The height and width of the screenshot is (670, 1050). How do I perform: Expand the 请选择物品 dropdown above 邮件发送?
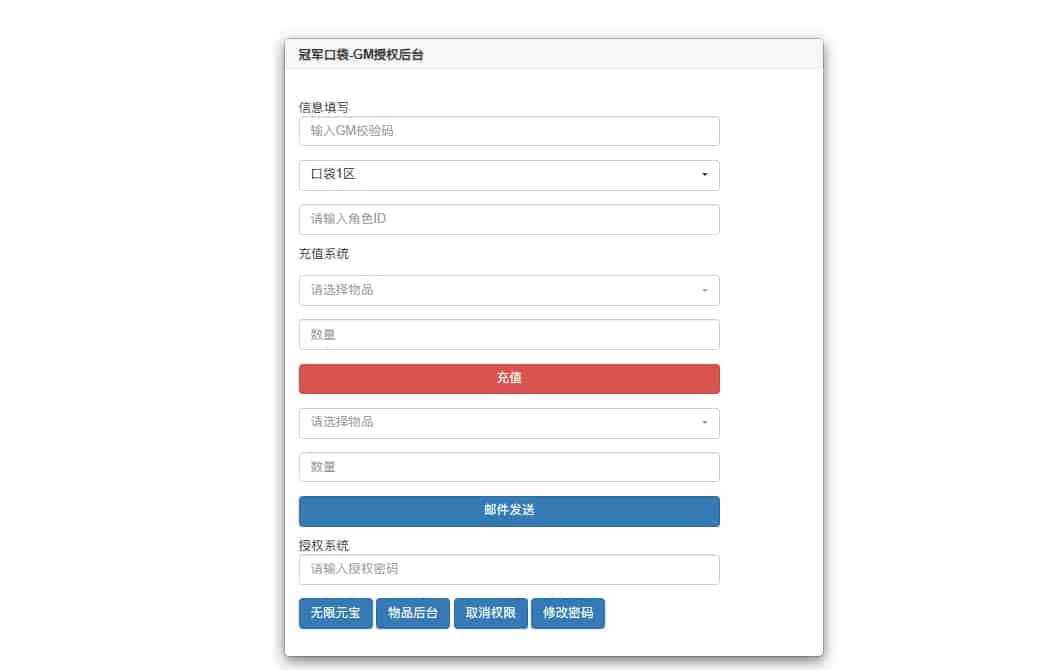coord(508,422)
